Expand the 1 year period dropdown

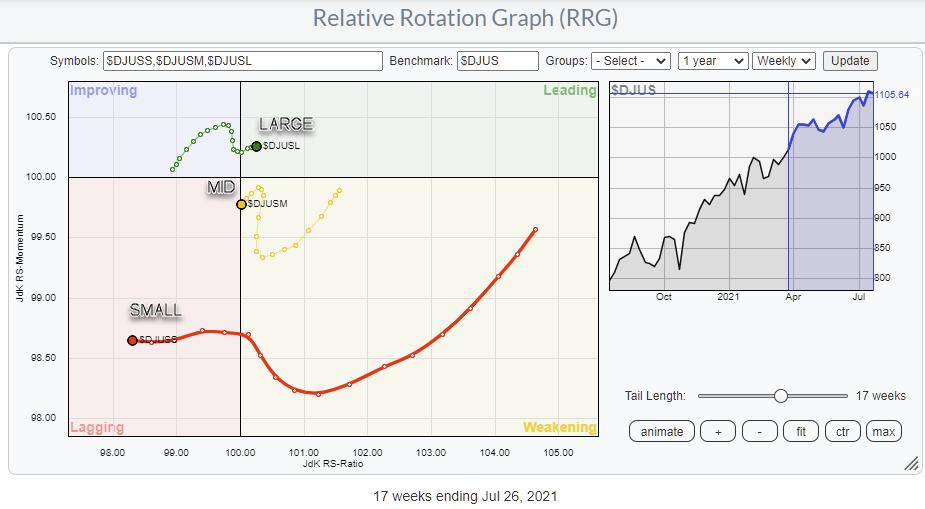coord(712,61)
